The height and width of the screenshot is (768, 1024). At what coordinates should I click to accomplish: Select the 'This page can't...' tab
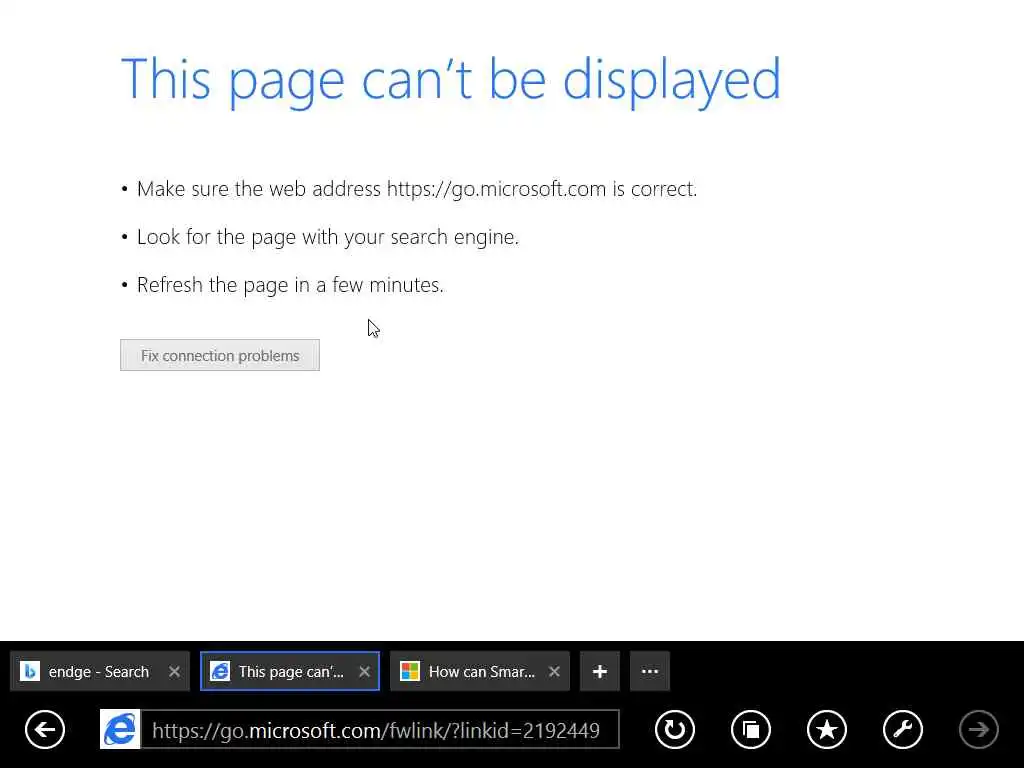coord(290,671)
